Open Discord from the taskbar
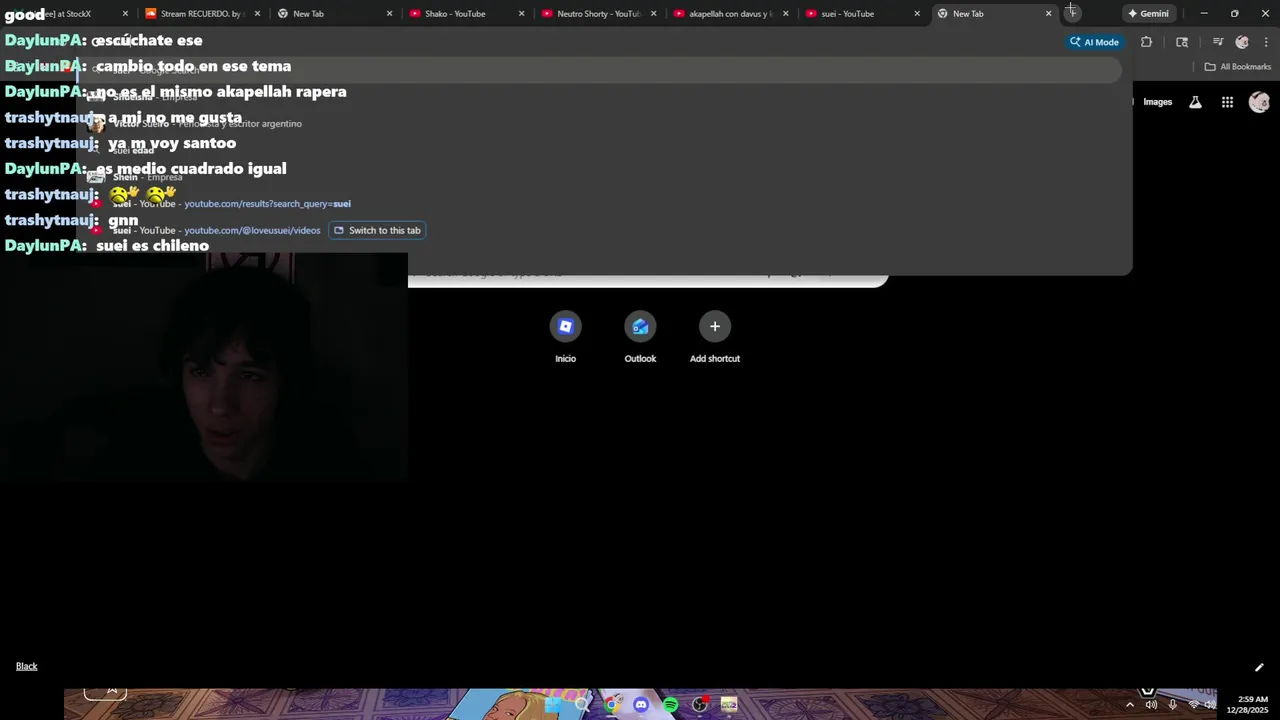 641,704
